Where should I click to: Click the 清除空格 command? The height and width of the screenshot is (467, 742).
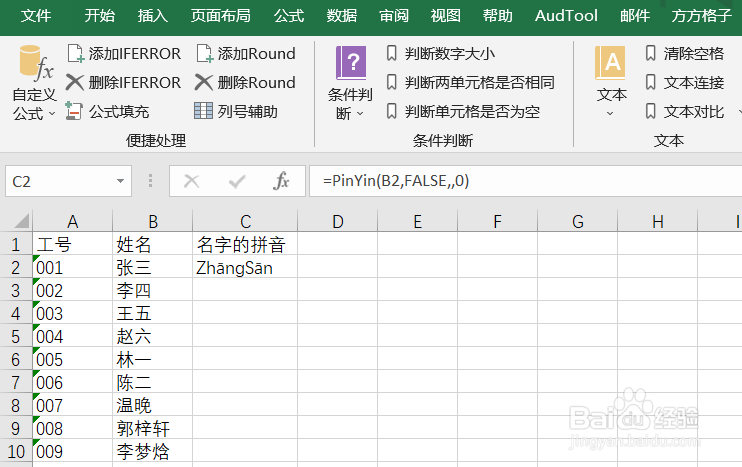coord(685,53)
